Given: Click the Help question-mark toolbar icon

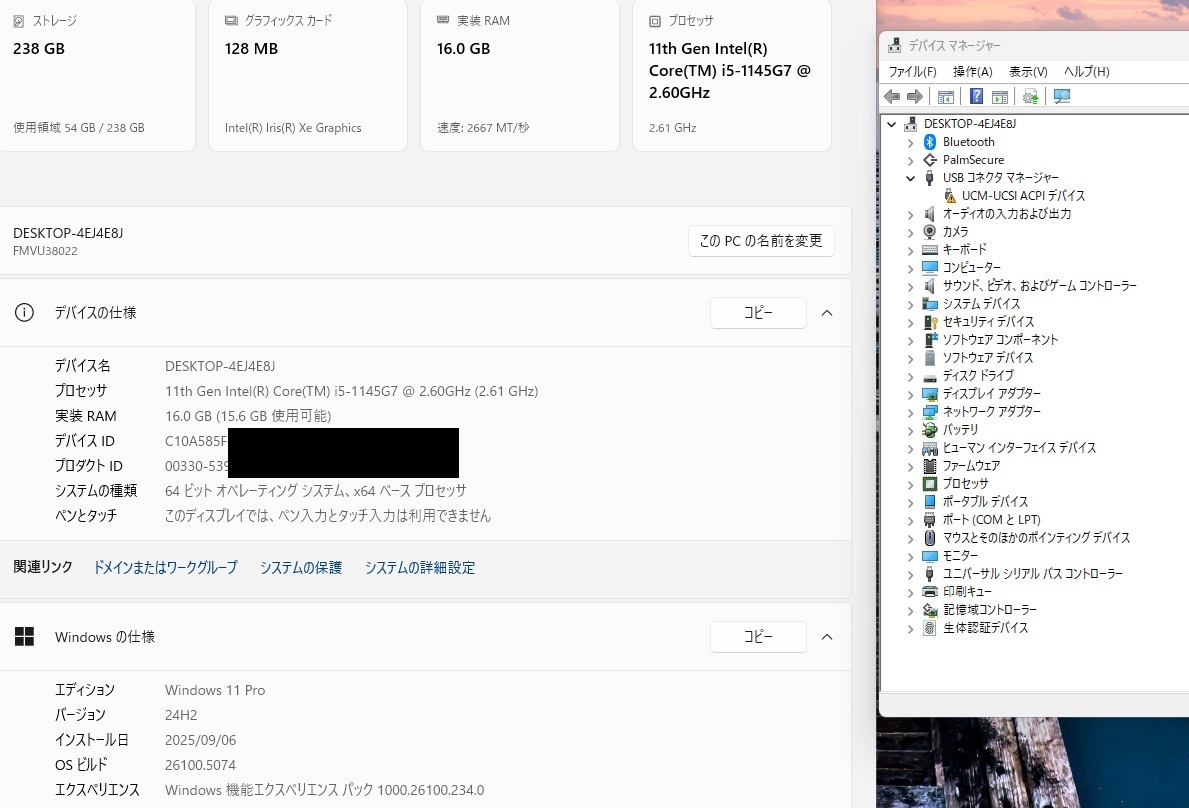Looking at the screenshot, I should click(x=977, y=96).
